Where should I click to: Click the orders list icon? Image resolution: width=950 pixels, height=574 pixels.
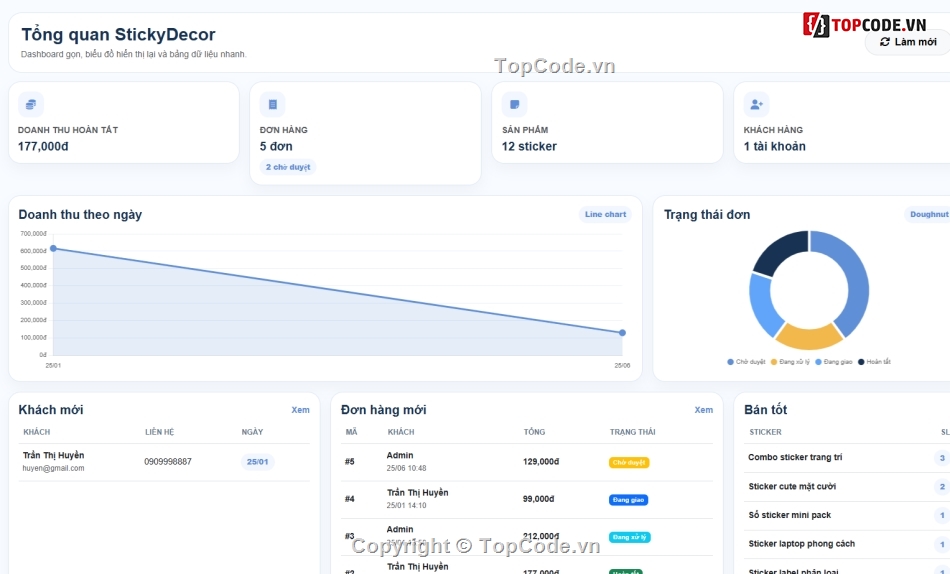click(x=273, y=105)
